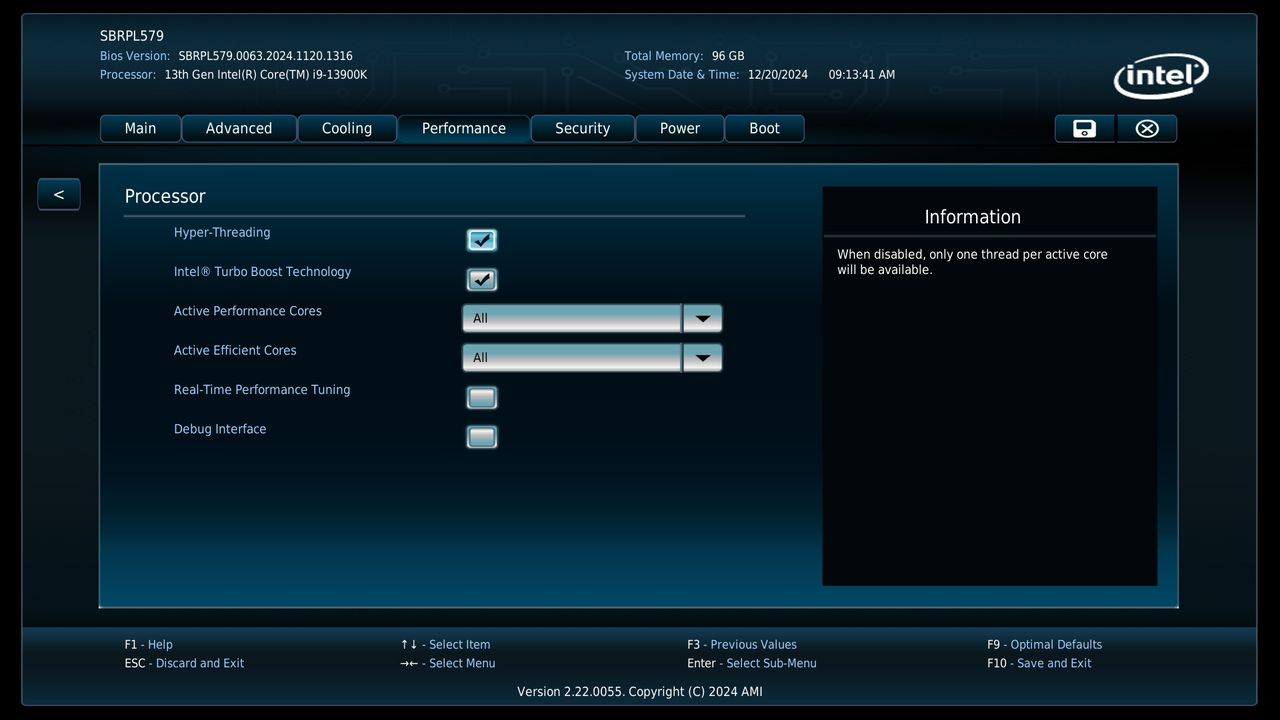
Task: Uncheck Intel Turbo Boost Technology
Action: 482,279
